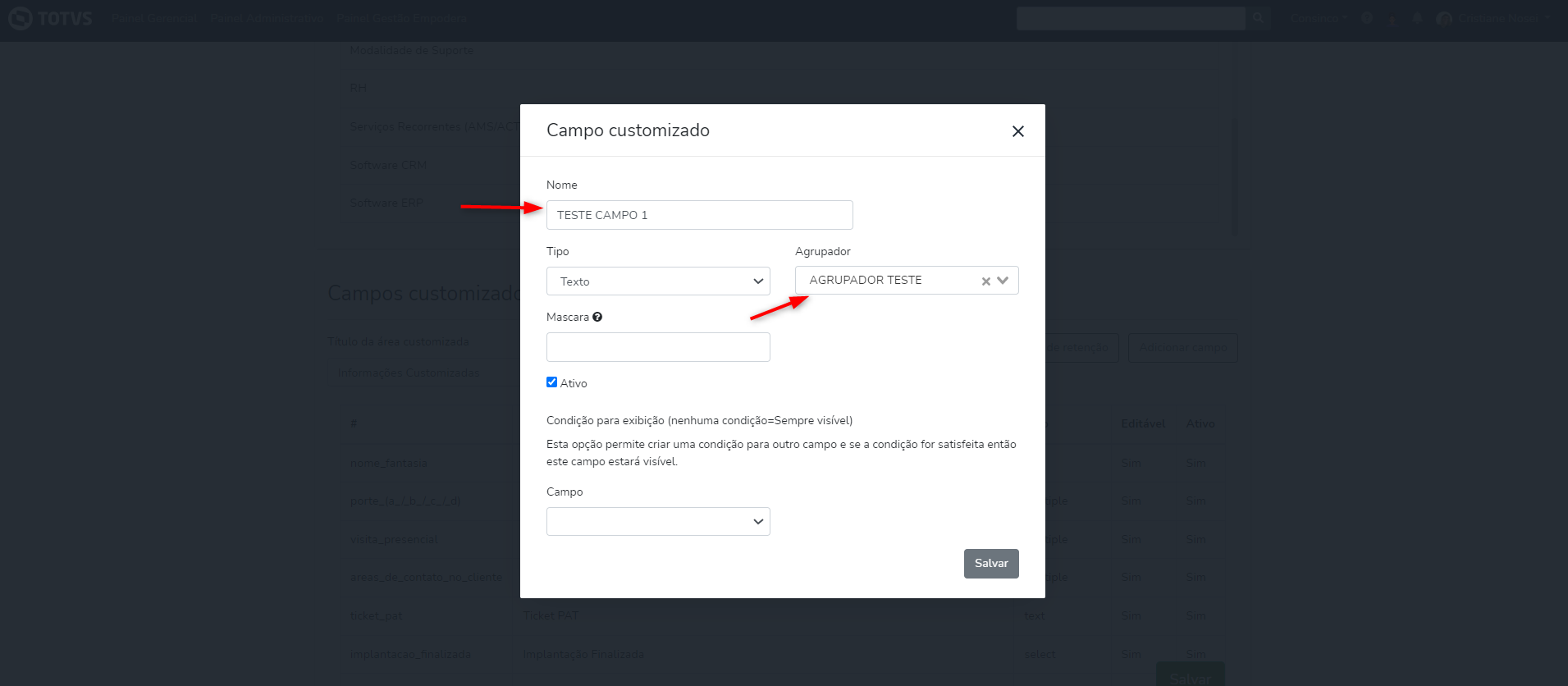This screenshot has height=686, width=1568.
Task: Click the Mascara help question-mark icon
Action: coord(597,317)
